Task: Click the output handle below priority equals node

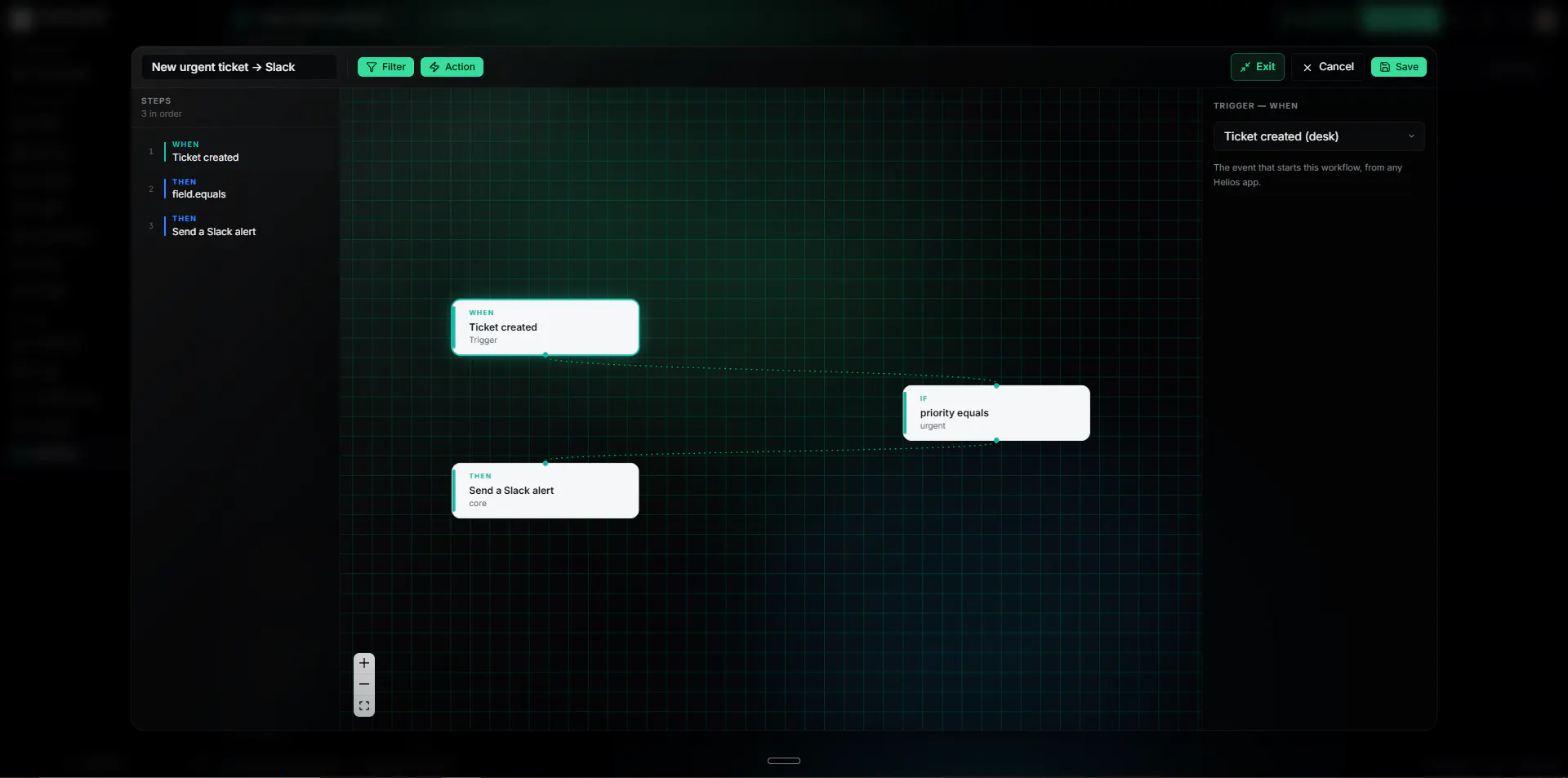Action: click(x=996, y=441)
